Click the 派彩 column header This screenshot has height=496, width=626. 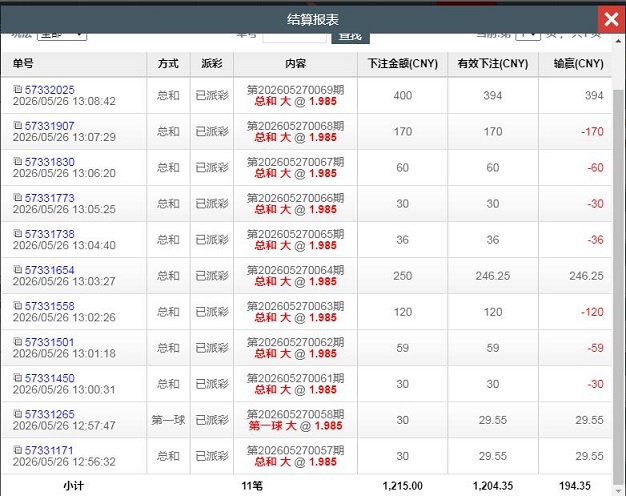(x=212, y=63)
